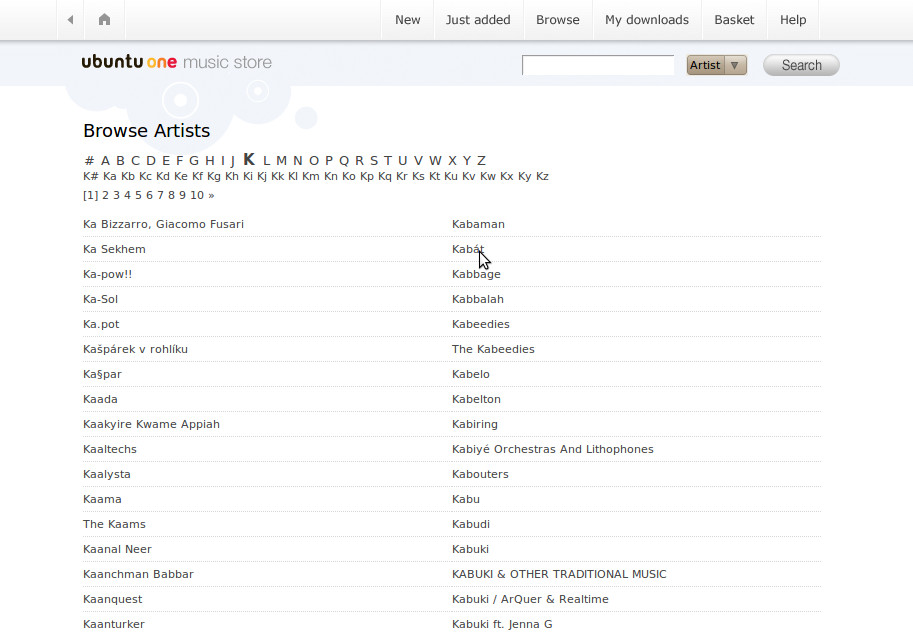Browse artists starting with letter Z
Screen dimensions: 913x636
click(481, 161)
